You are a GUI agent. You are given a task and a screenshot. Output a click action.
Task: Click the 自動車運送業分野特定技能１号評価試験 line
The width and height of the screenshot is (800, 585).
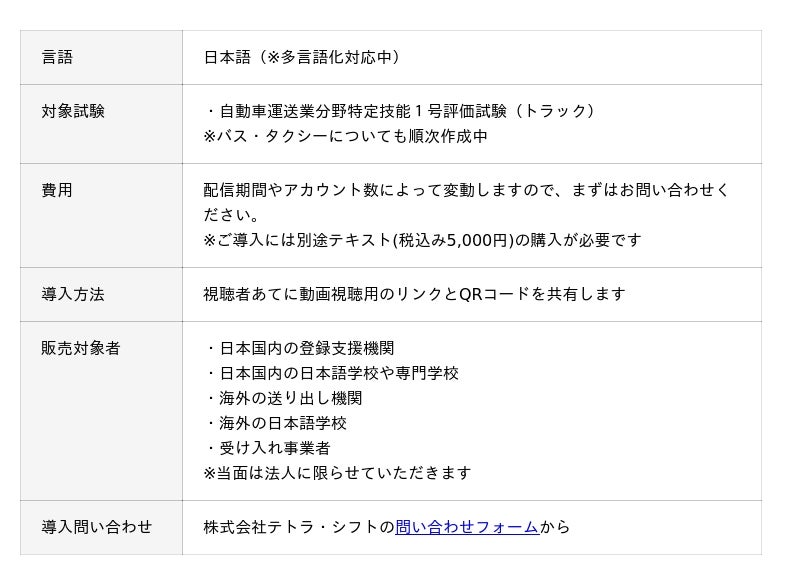402,111
